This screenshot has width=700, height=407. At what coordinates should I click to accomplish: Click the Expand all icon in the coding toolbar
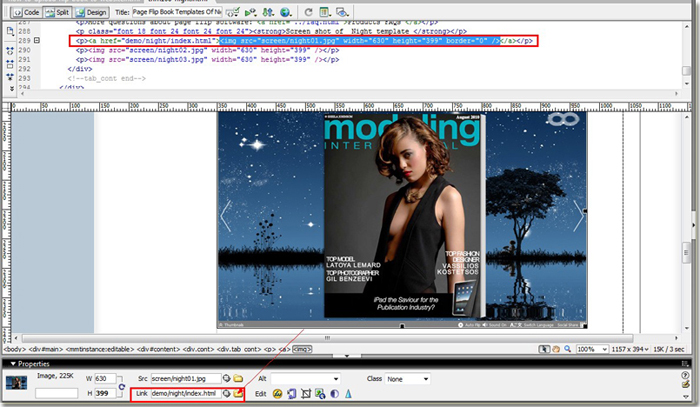click(10, 77)
